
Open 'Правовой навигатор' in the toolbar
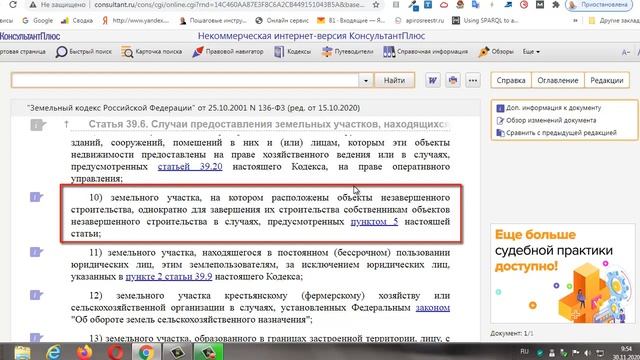coord(228,52)
